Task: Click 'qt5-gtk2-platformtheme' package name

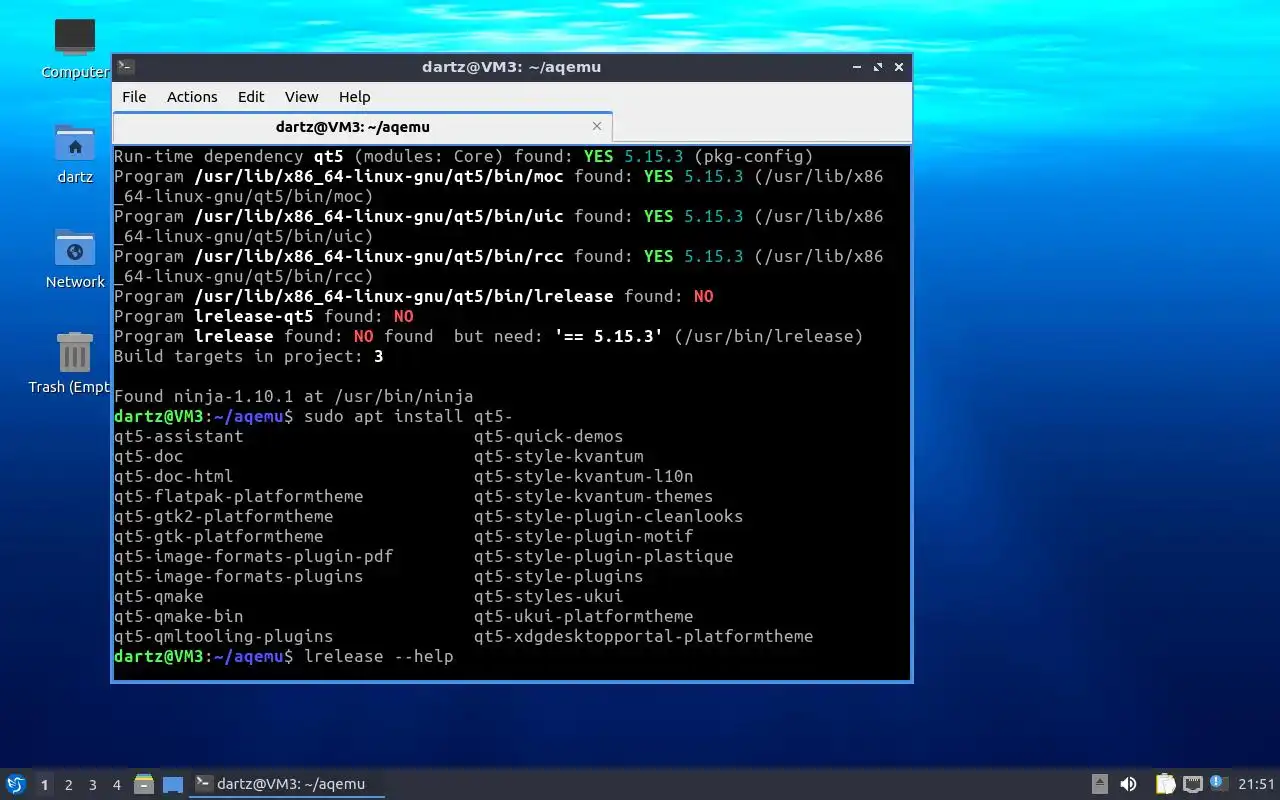Action: (224, 517)
